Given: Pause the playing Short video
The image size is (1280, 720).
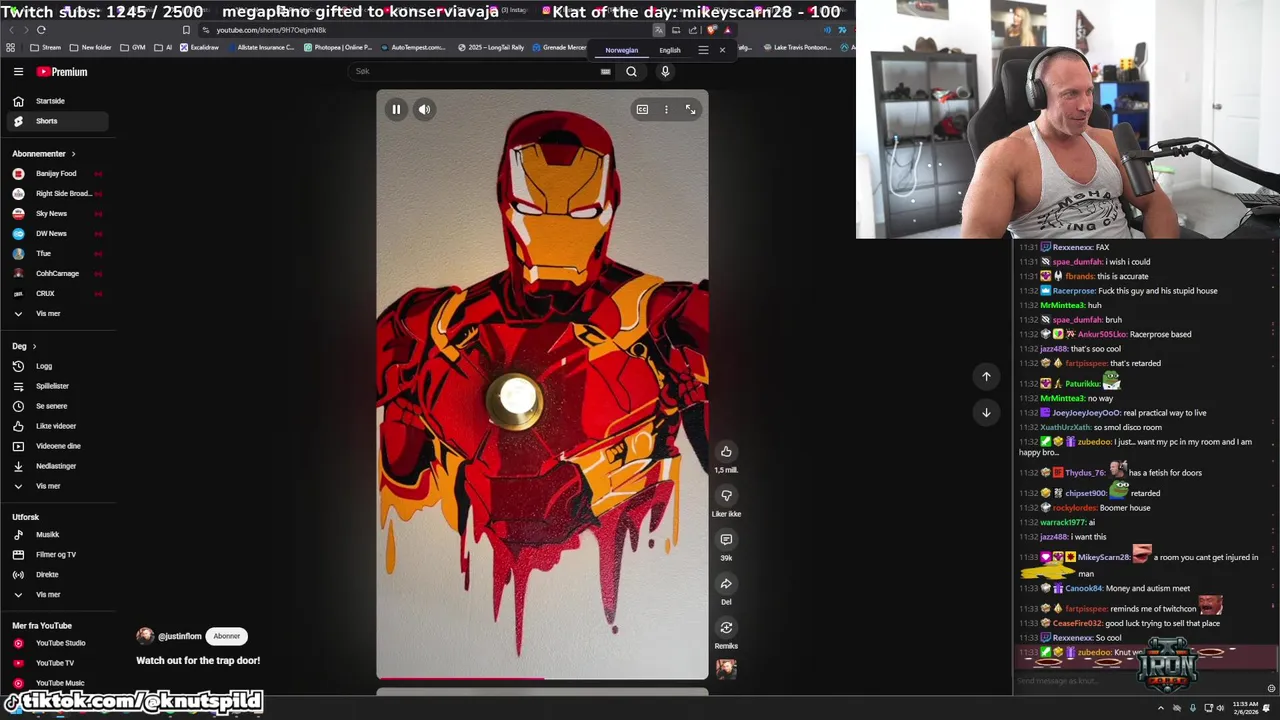Looking at the screenshot, I should (x=396, y=110).
